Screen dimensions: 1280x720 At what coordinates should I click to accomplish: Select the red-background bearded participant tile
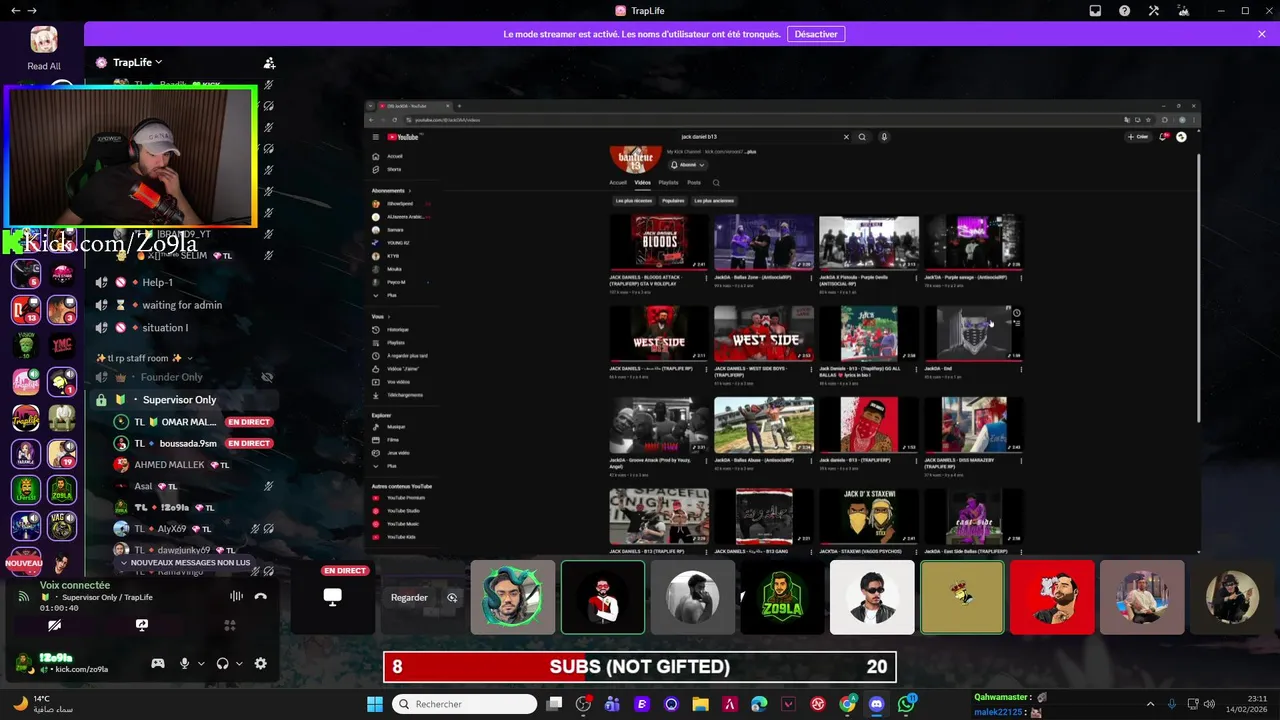click(1052, 597)
